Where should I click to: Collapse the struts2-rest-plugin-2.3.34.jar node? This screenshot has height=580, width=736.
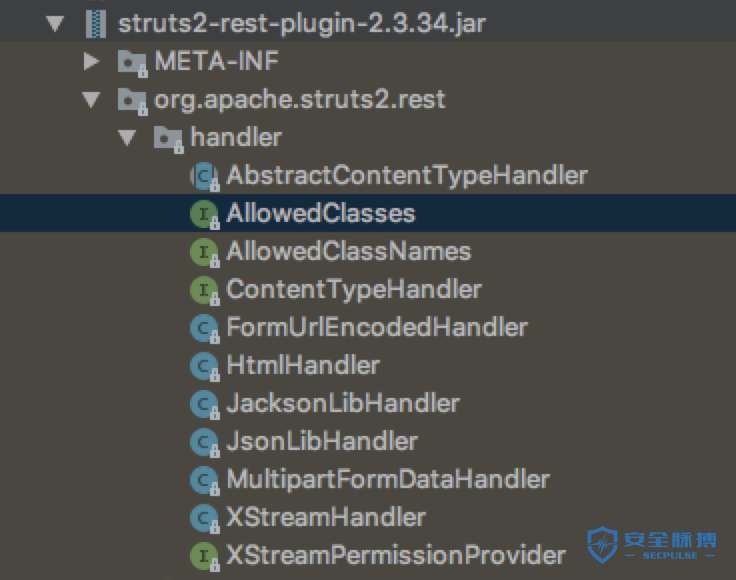(55, 23)
